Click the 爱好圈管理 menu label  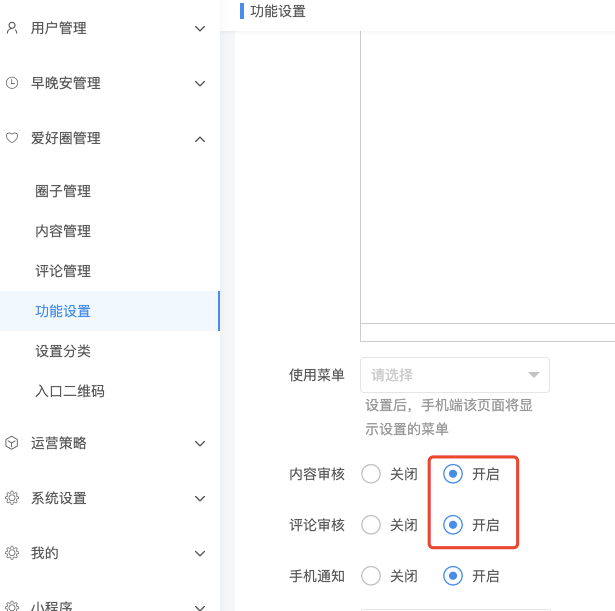(x=66, y=138)
